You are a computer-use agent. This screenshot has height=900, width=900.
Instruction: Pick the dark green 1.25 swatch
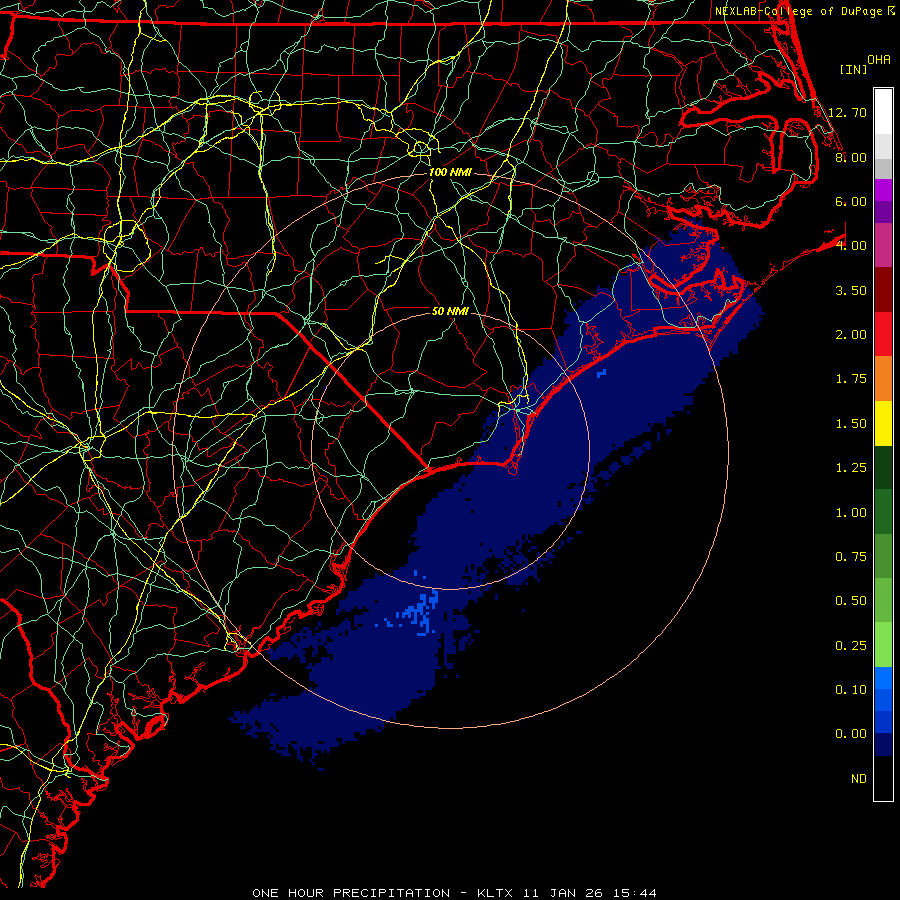click(x=883, y=467)
